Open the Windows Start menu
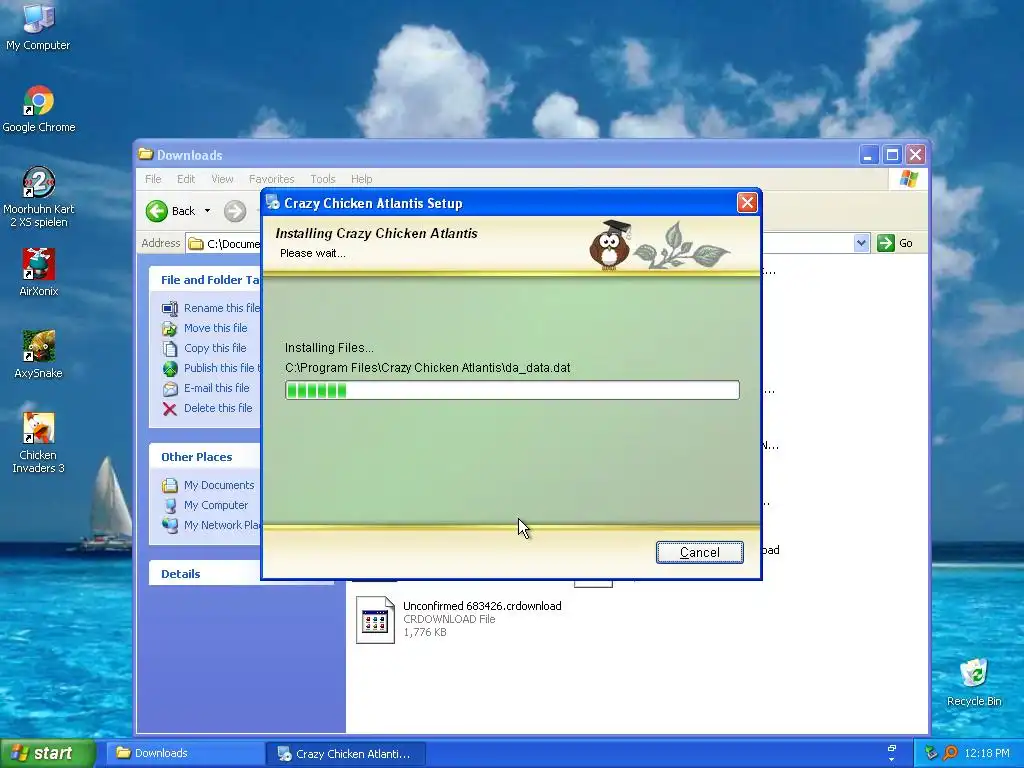 [48, 753]
